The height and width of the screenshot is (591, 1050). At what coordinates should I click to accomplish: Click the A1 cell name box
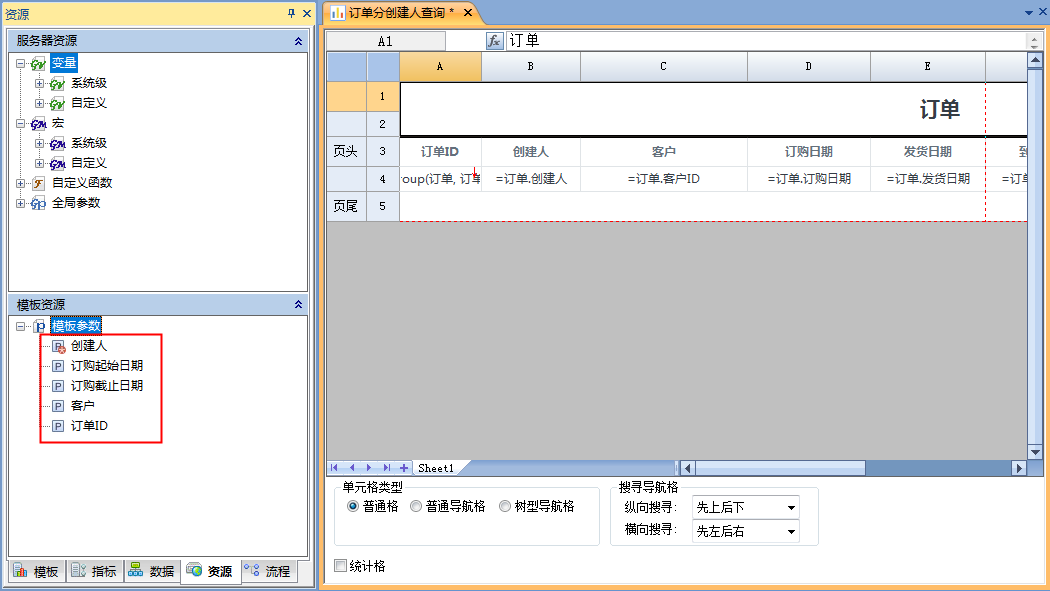click(385, 41)
